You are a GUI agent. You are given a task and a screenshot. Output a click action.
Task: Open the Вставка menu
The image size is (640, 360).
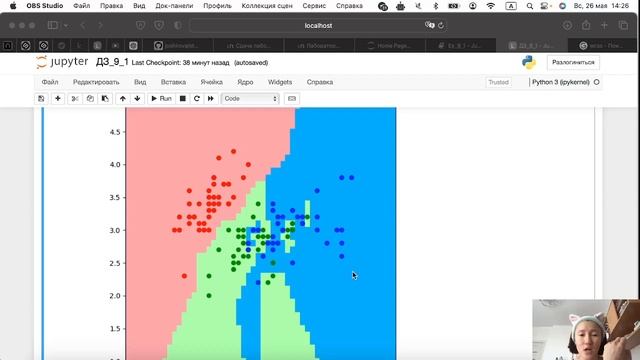tap(173, 82)
